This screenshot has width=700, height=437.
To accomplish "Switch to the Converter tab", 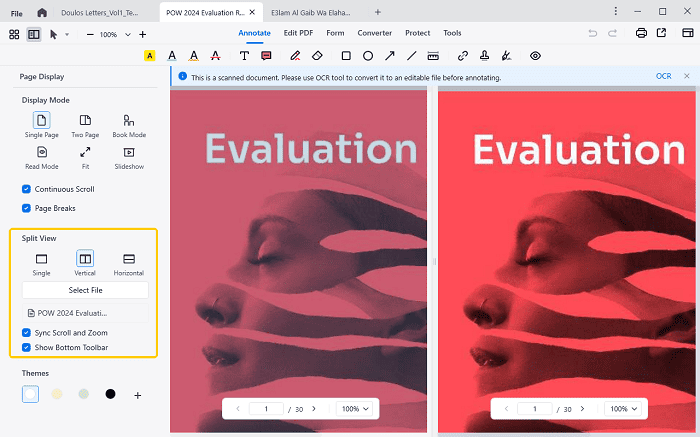I will coord(375,33).
